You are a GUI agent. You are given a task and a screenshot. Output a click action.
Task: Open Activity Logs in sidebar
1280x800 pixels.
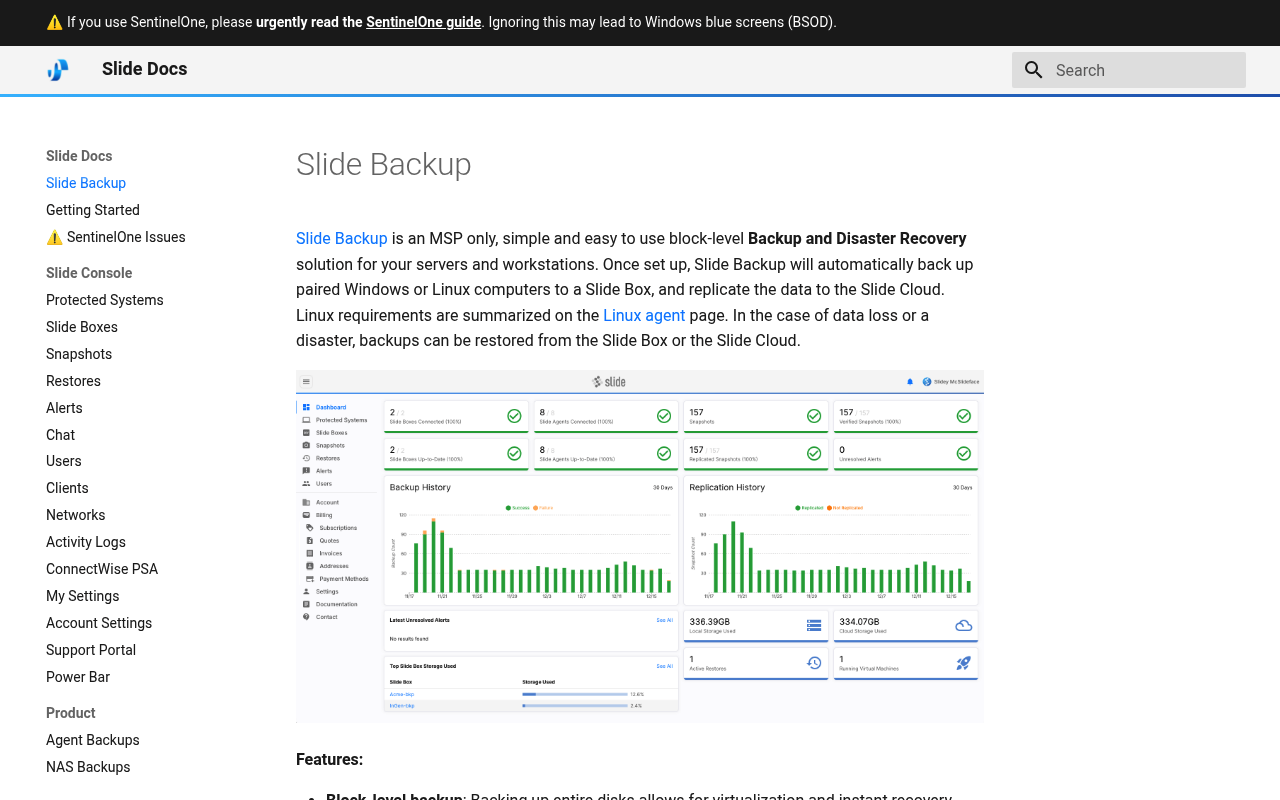(86, 542)
